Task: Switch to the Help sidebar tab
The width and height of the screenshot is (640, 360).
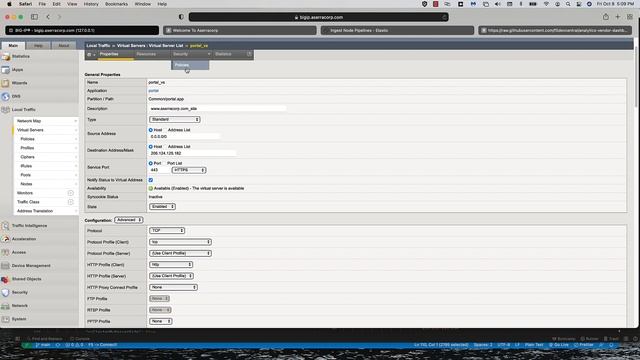Action: [x=38, y=46]
